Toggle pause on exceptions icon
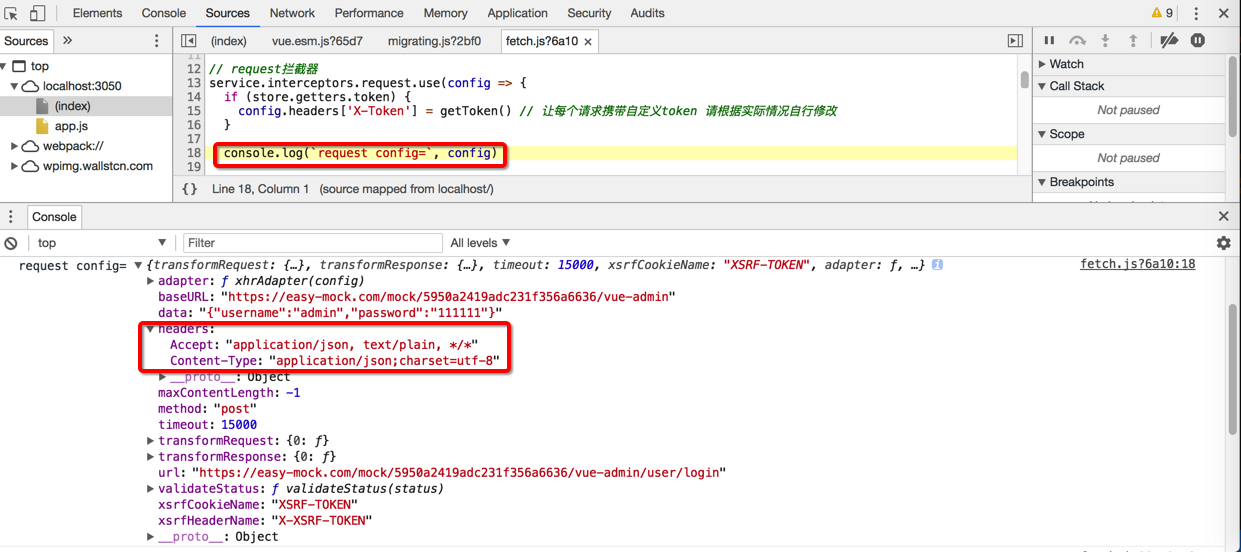Screen dimensions: 1241x553 [1198, 40]
